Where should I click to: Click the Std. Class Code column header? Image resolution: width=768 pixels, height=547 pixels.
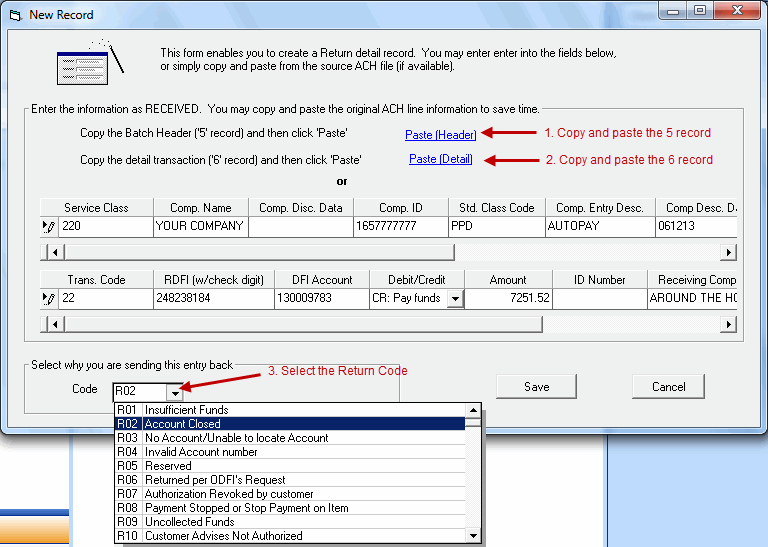(x=497, y=208)
